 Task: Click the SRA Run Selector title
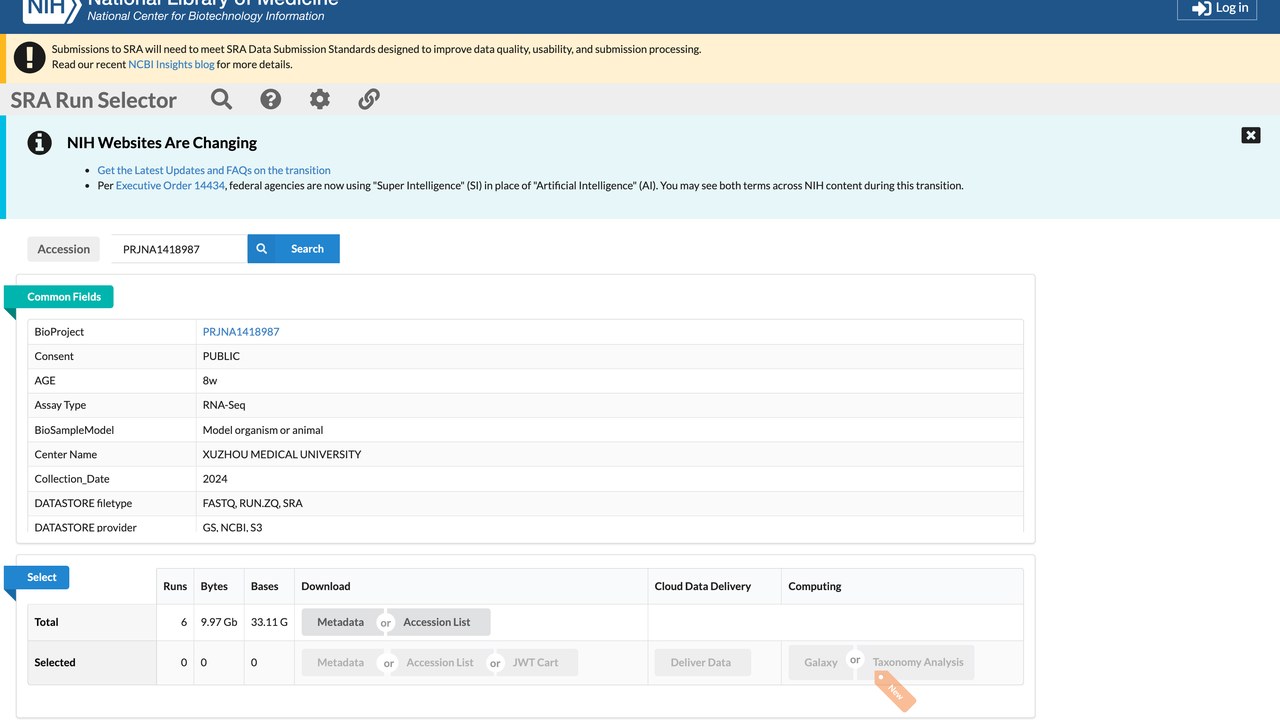coord(94,100)
